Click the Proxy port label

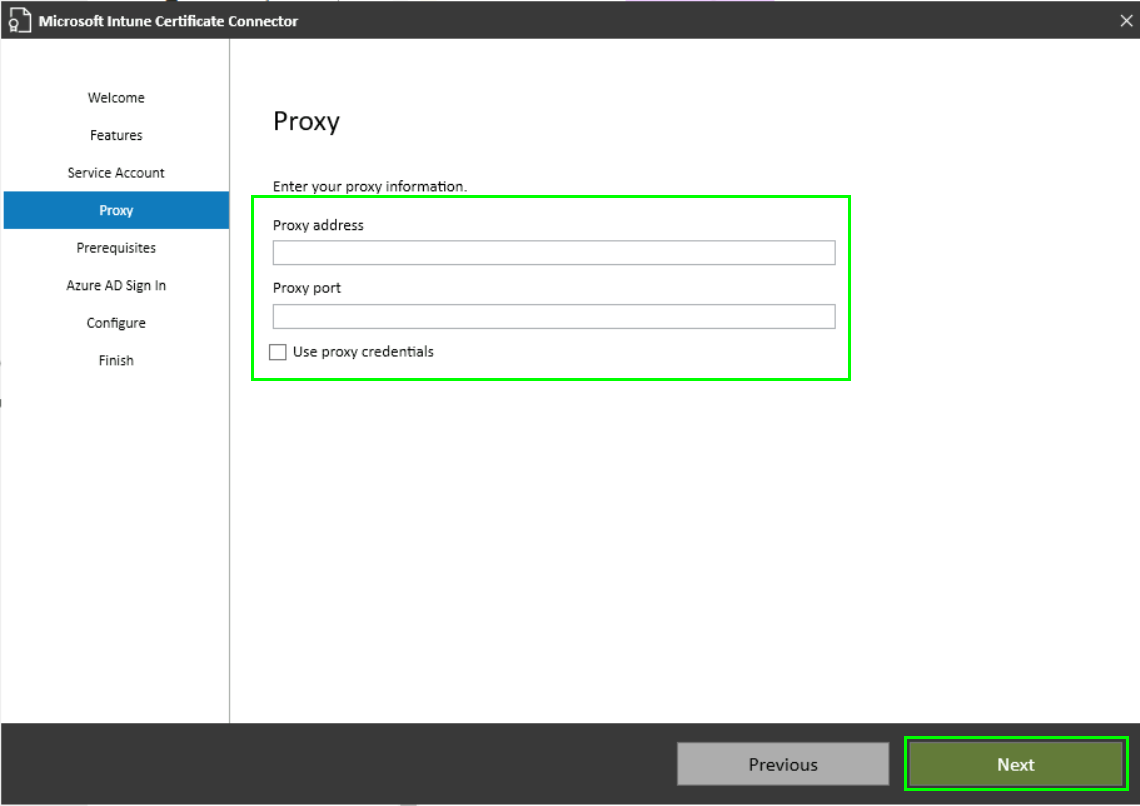click(x=307, y=288)
